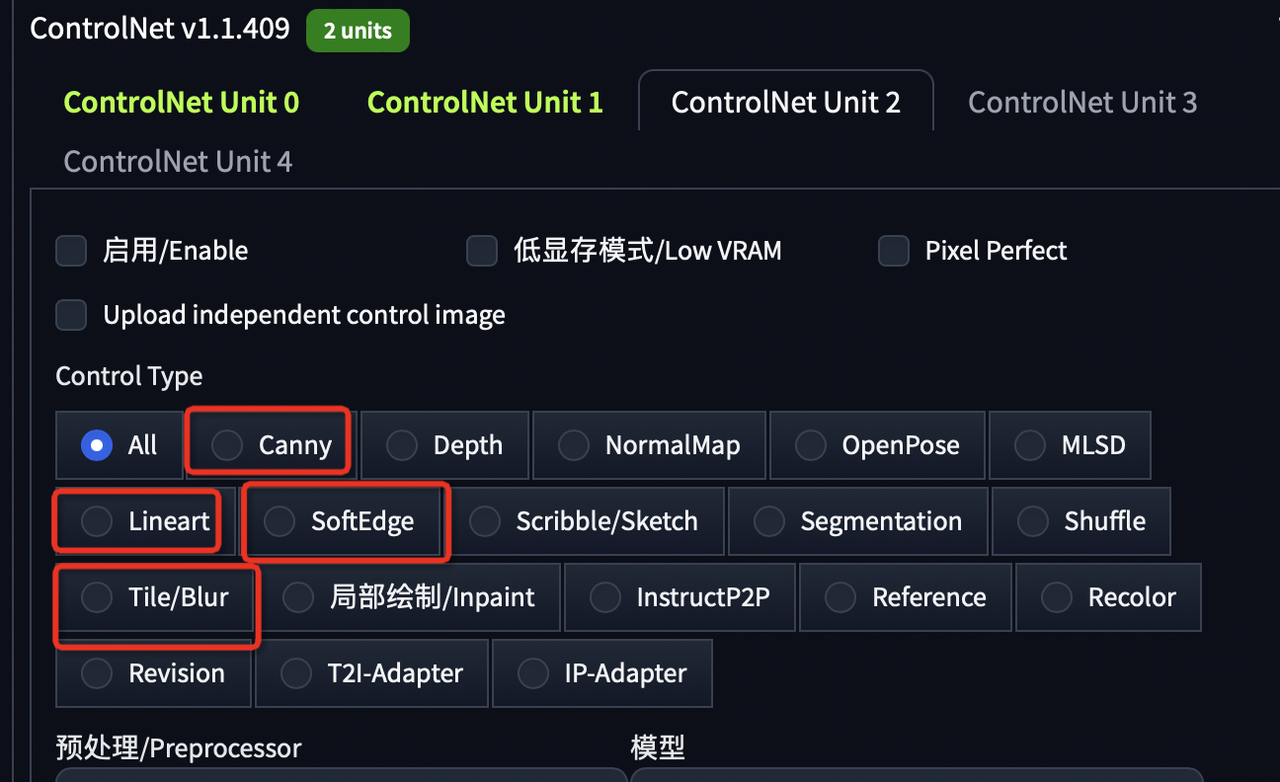Screen dimensions: 1280x782
Task: Select the ControlNet Unit 4 tab
Action: tap(178, 162)
